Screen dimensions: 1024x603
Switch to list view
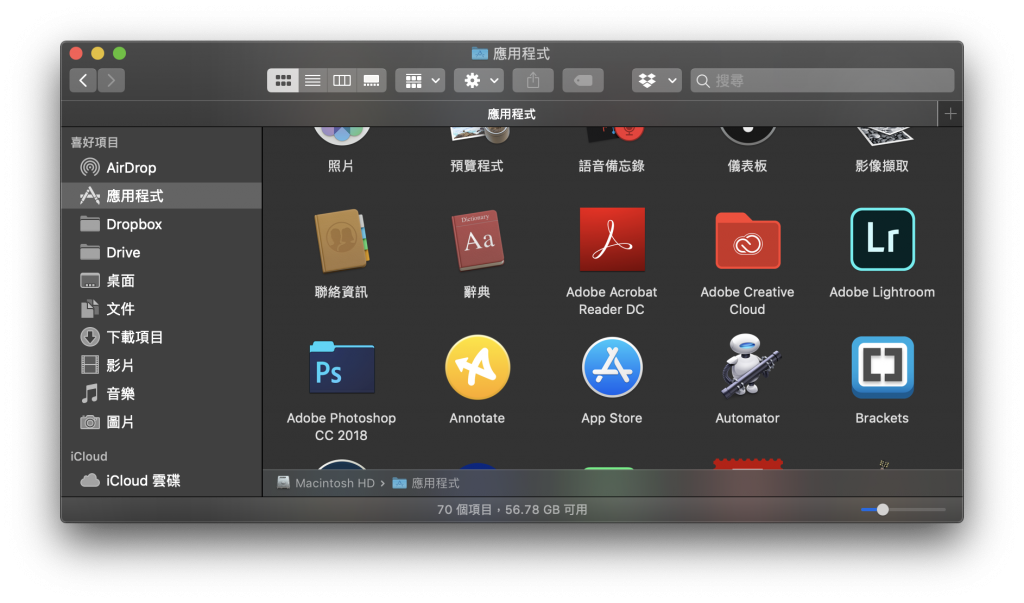click(x=313, y=80)
